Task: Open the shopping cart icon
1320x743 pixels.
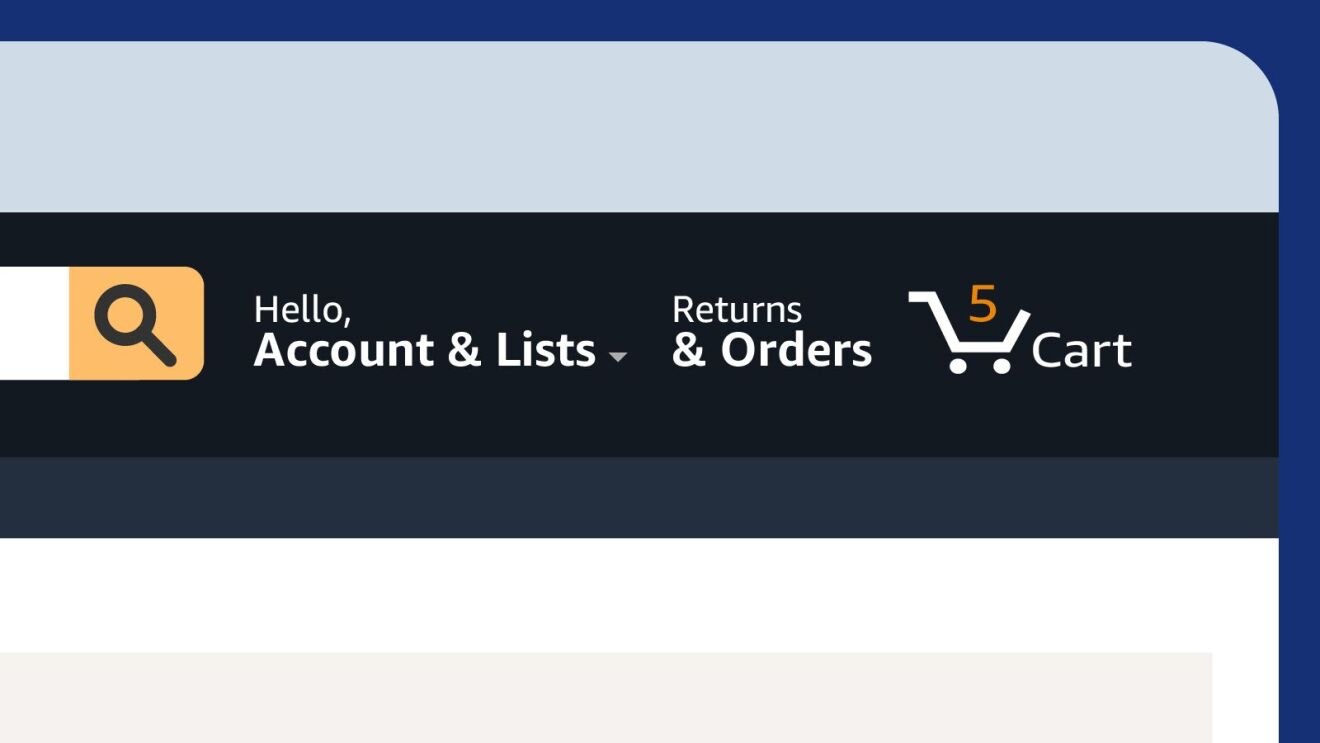Action: 968,331
